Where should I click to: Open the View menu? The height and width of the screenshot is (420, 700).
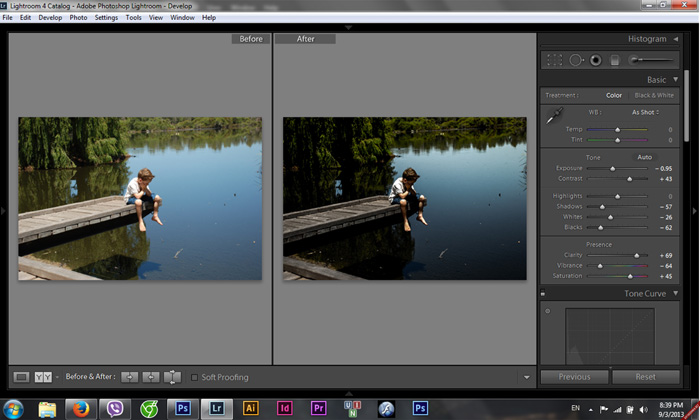[156, 17]
